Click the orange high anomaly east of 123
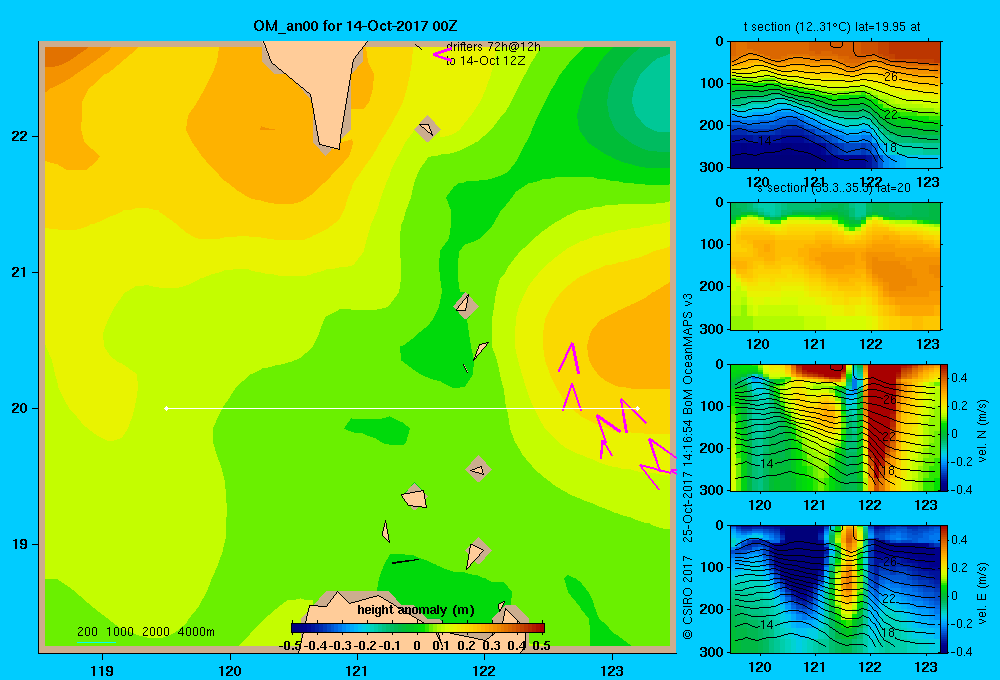 click(x=635, y=348)
